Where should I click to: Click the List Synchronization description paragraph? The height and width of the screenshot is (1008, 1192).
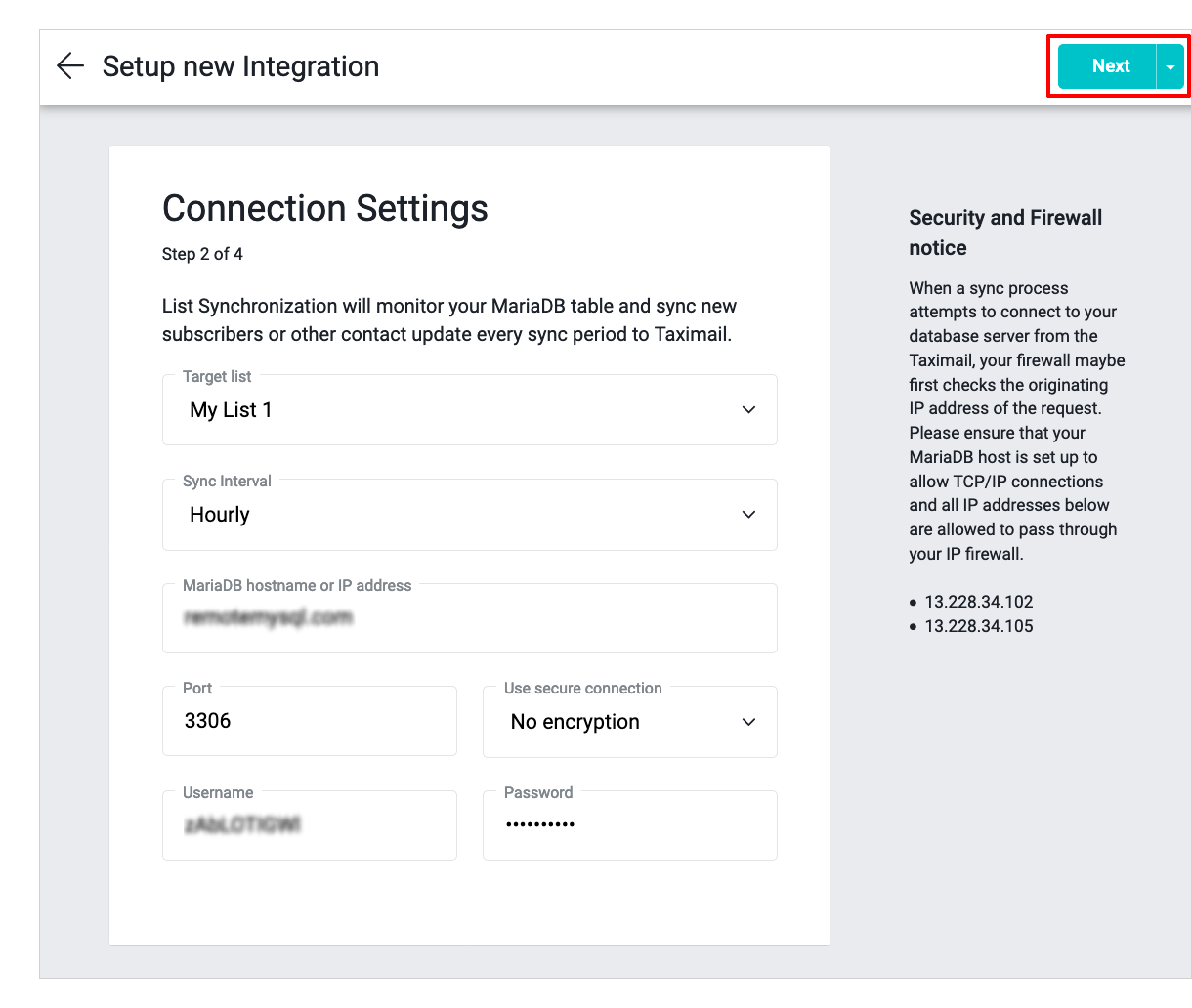pyautogui.click(x=448, y=320)
